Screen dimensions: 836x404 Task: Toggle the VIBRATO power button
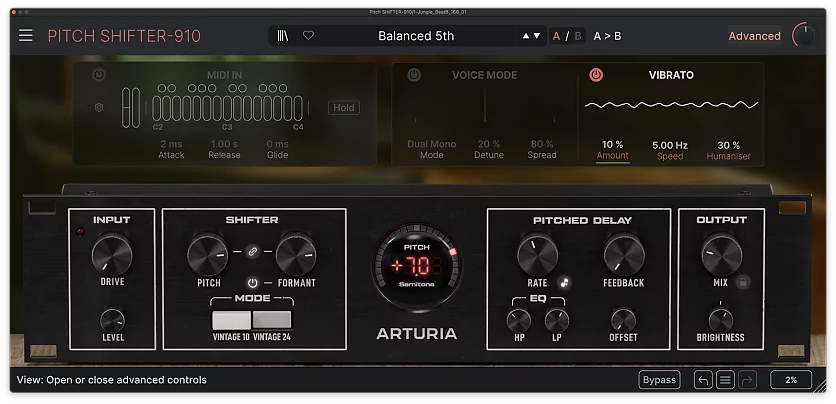point(596,75)
